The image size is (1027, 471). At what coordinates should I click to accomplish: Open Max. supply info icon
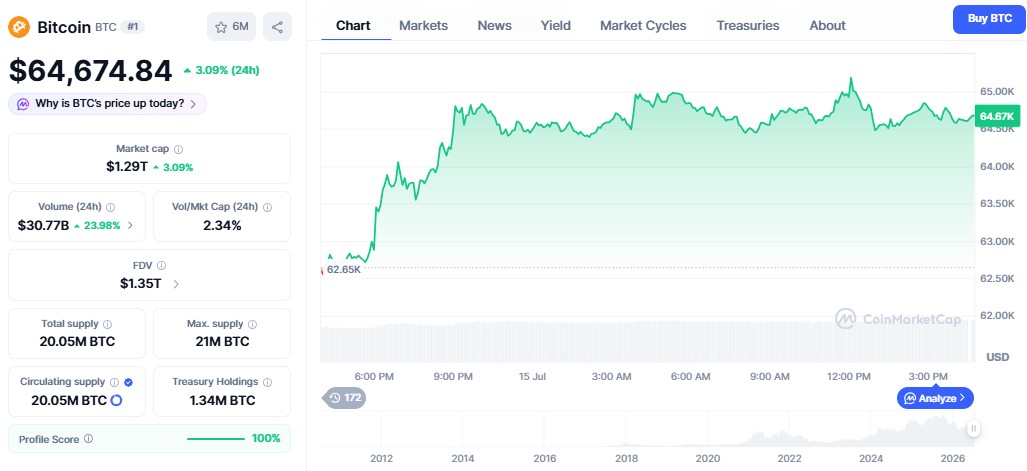click(252, 324)
